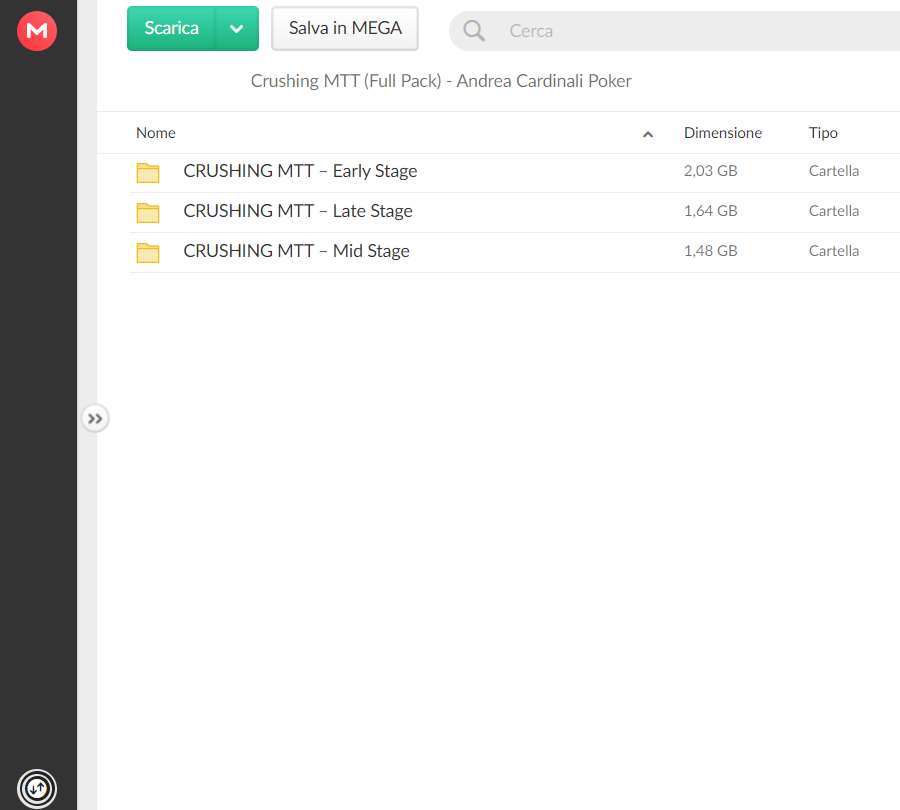Click the 1,48 GB size value
Image resolution: width=900 pixels, height=810 pixels.
tap(711, 251)
